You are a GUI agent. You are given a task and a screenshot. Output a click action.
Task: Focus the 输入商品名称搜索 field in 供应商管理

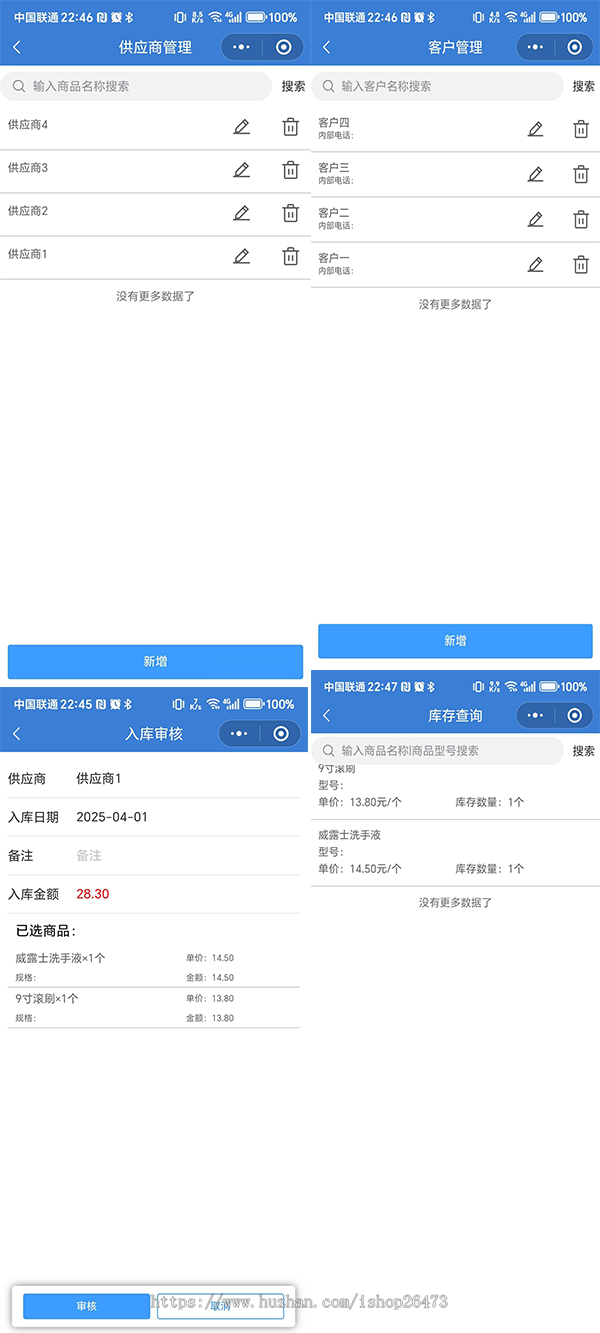136,86
